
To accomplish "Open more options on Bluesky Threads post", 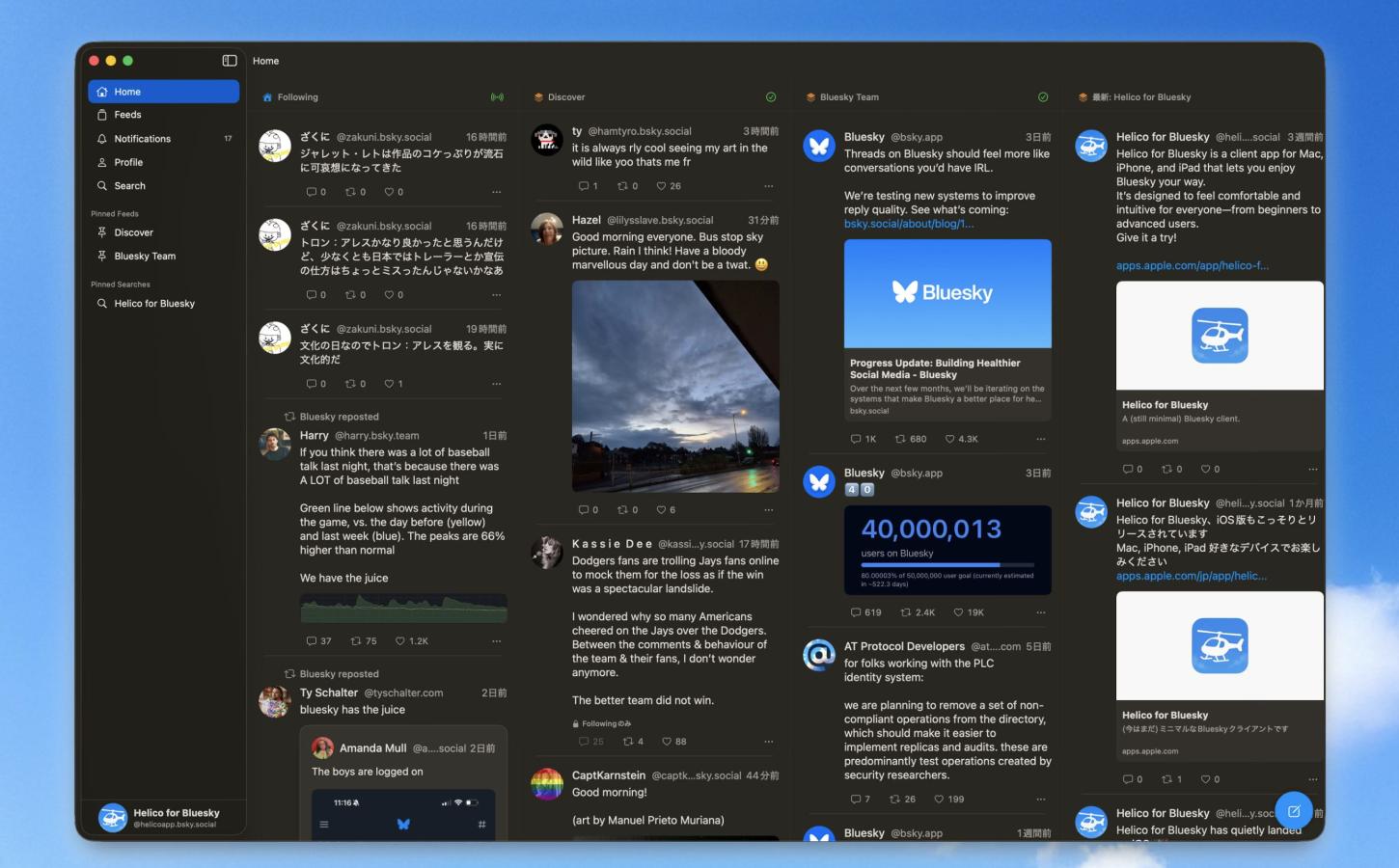I will (1041, 439).
